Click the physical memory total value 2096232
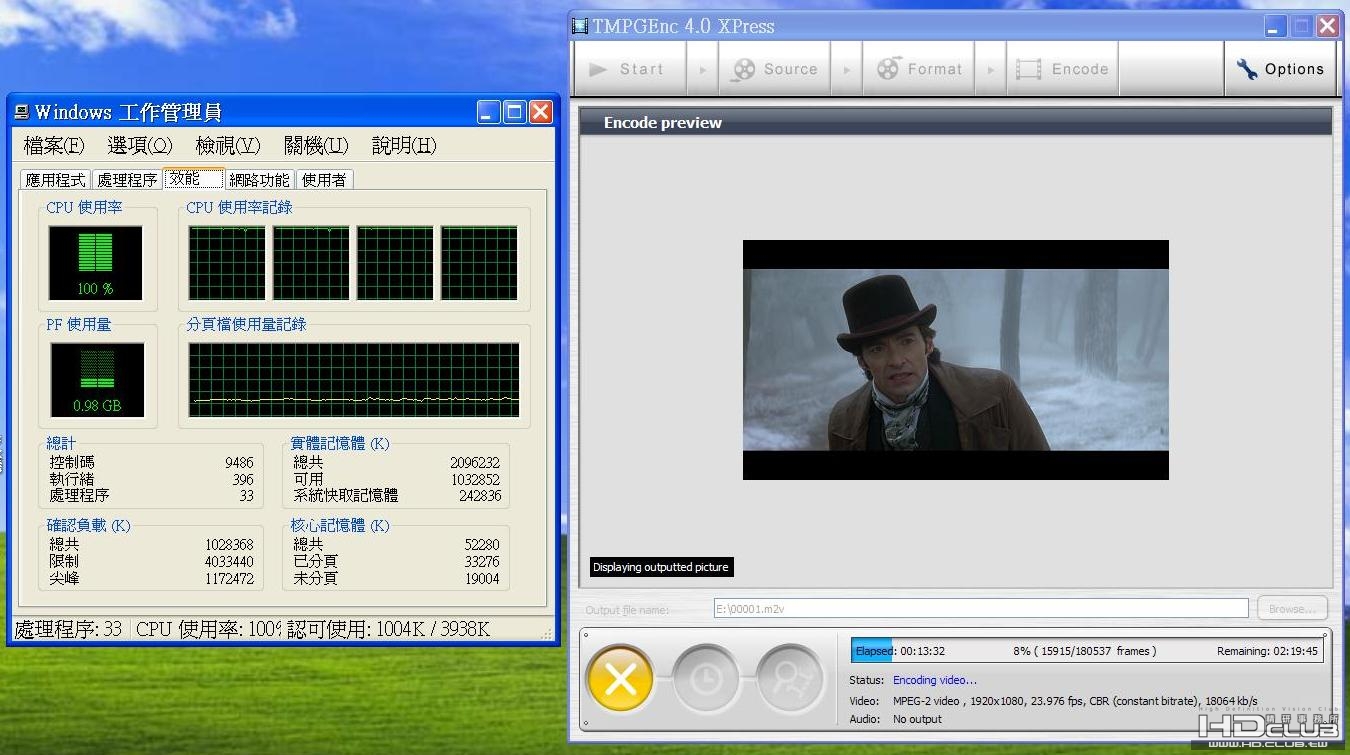Viewport: 1350px width, 755px height. click(x=475, y=463)
